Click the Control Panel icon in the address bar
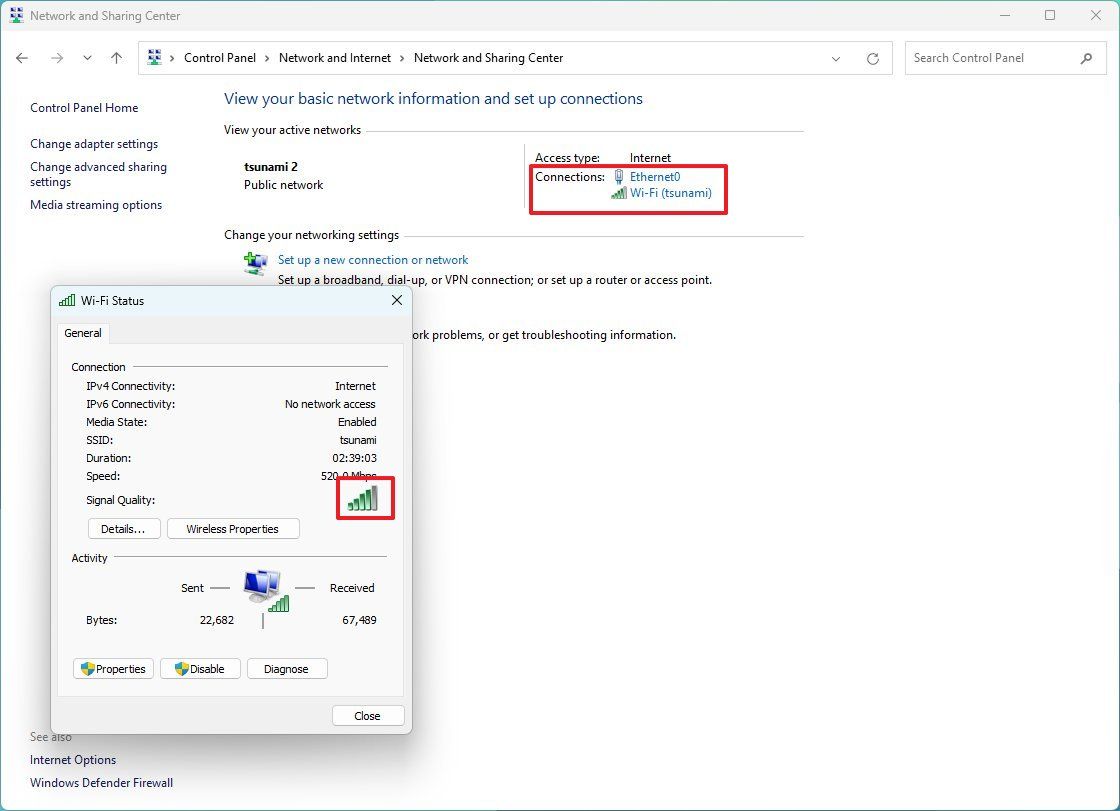 [x=156, y=57]
